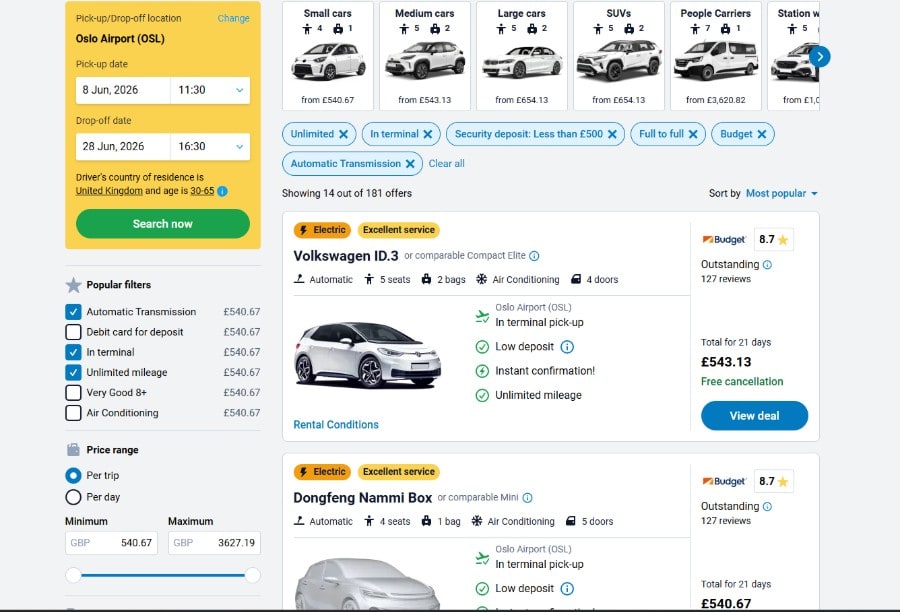Open the pick-up date 8 Jun, 2026 picker

click(x=123, y=90)
